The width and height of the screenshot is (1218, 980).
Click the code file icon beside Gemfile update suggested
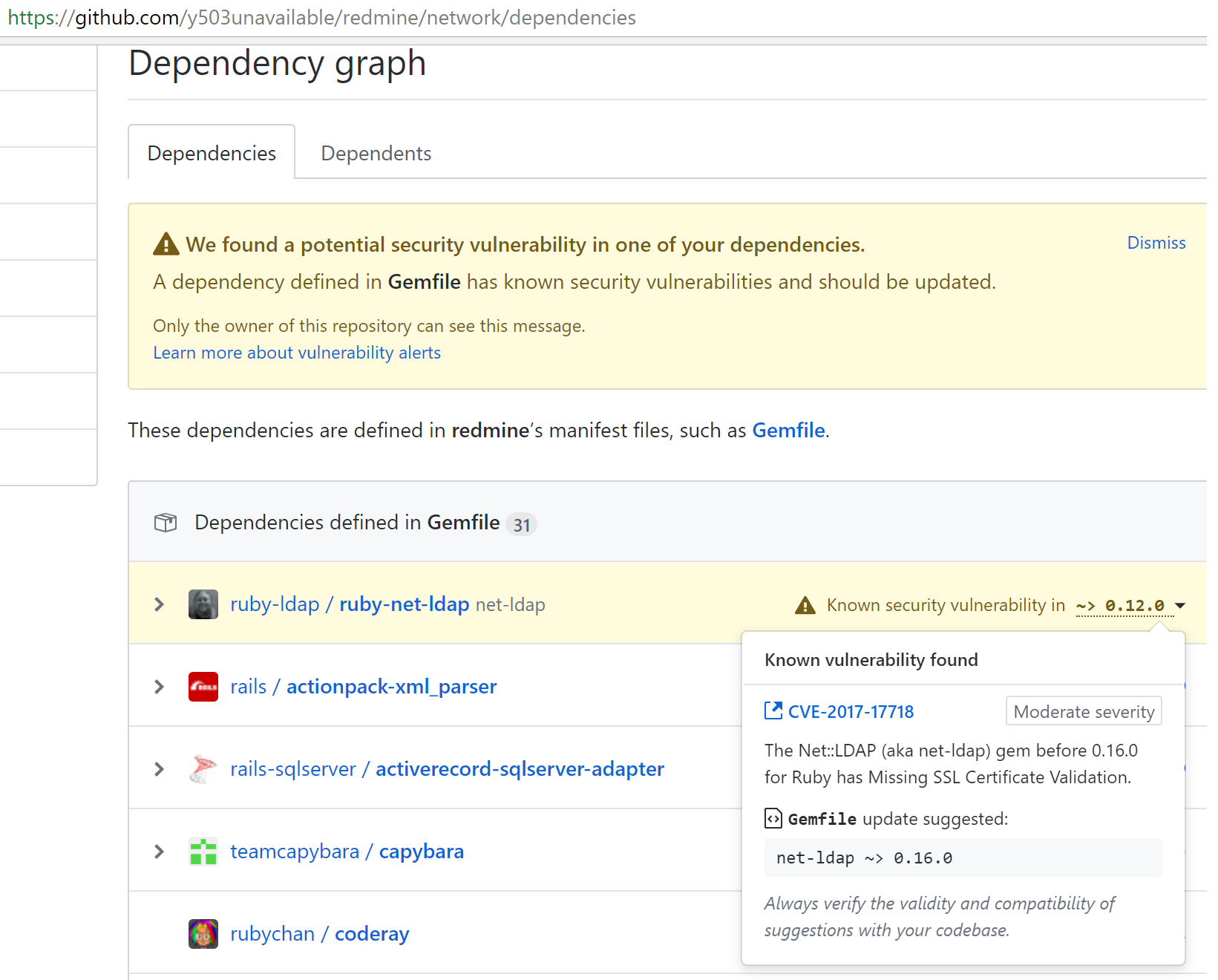click(x=773, y=818)
